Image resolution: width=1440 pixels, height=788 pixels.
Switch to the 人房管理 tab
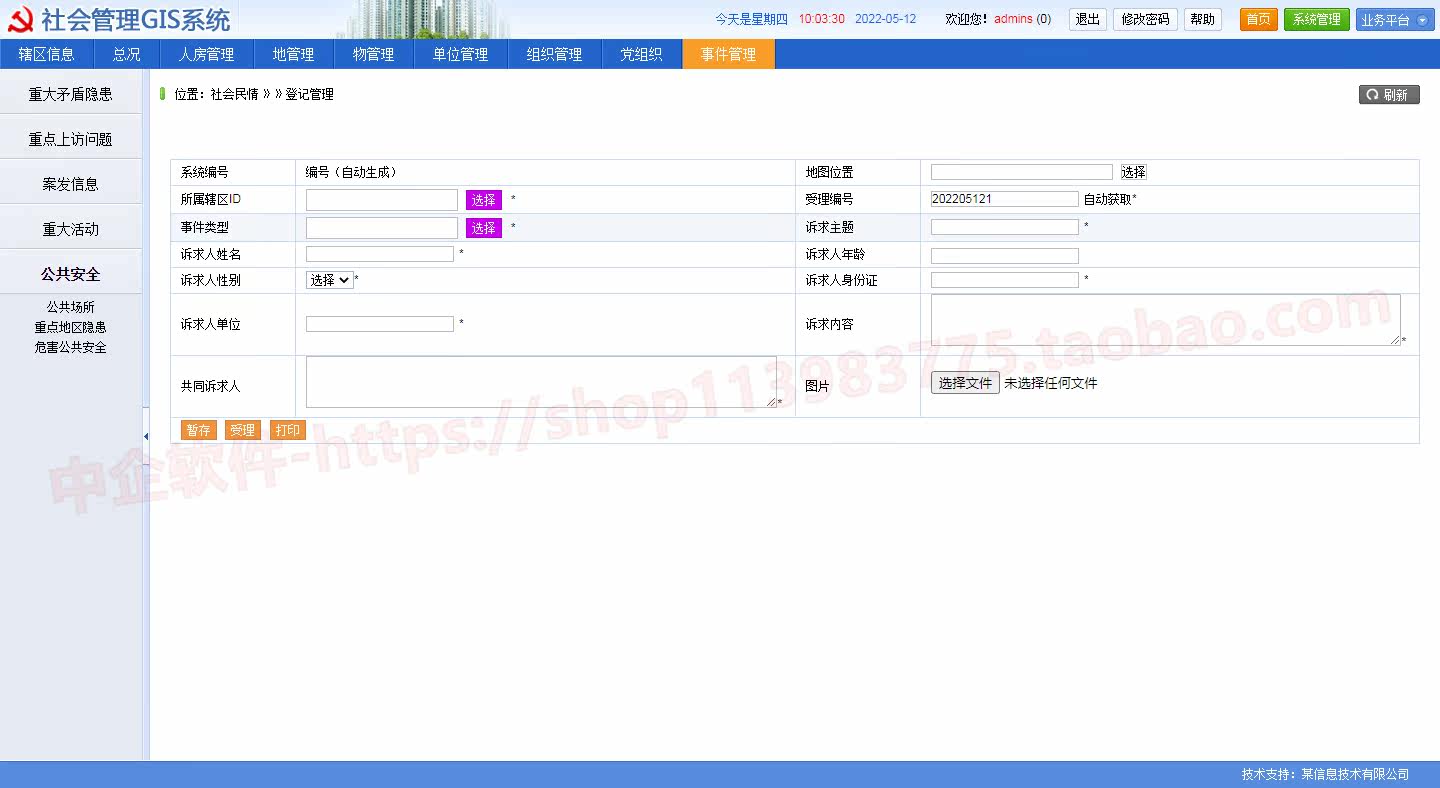tap(207, 54)
